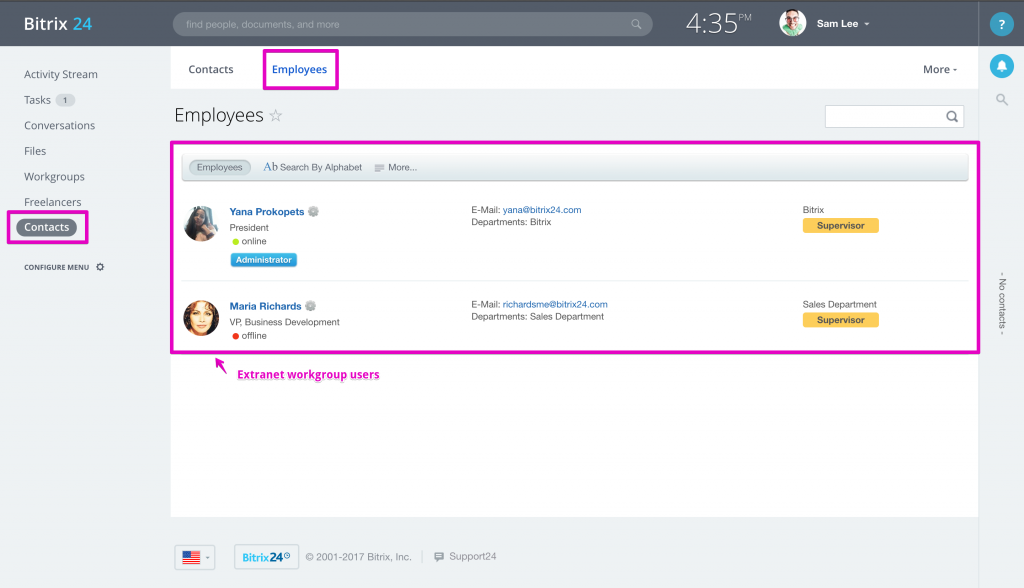Click "Departments: Sales Department" text
Screen dimensions: 1024x588
click(537, 317)
